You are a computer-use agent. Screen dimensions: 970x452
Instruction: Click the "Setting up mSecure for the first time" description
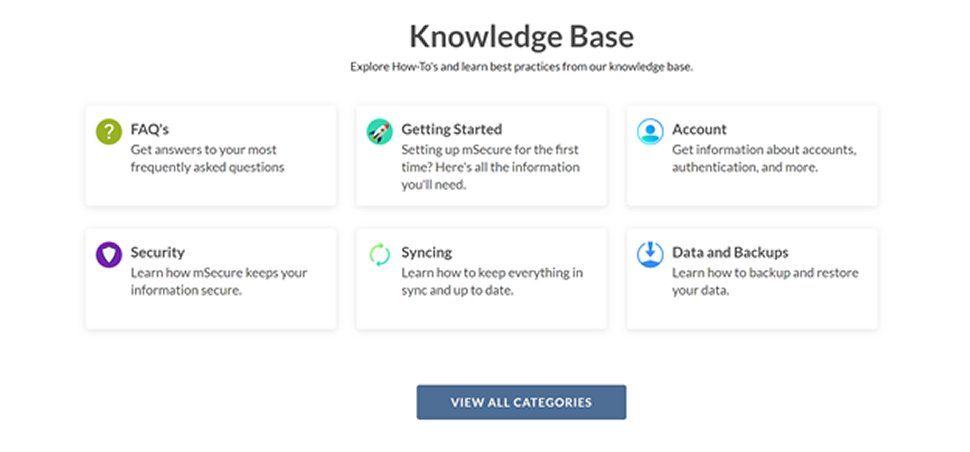click(490, 167)
